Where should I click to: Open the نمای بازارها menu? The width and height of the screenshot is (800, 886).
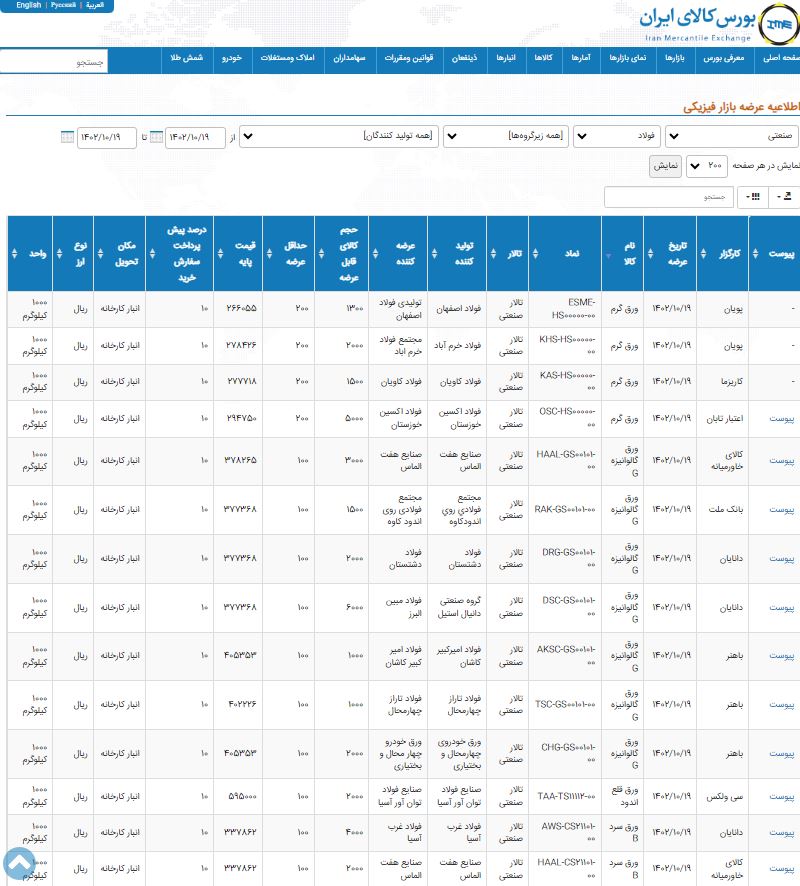tap(628, 58)
